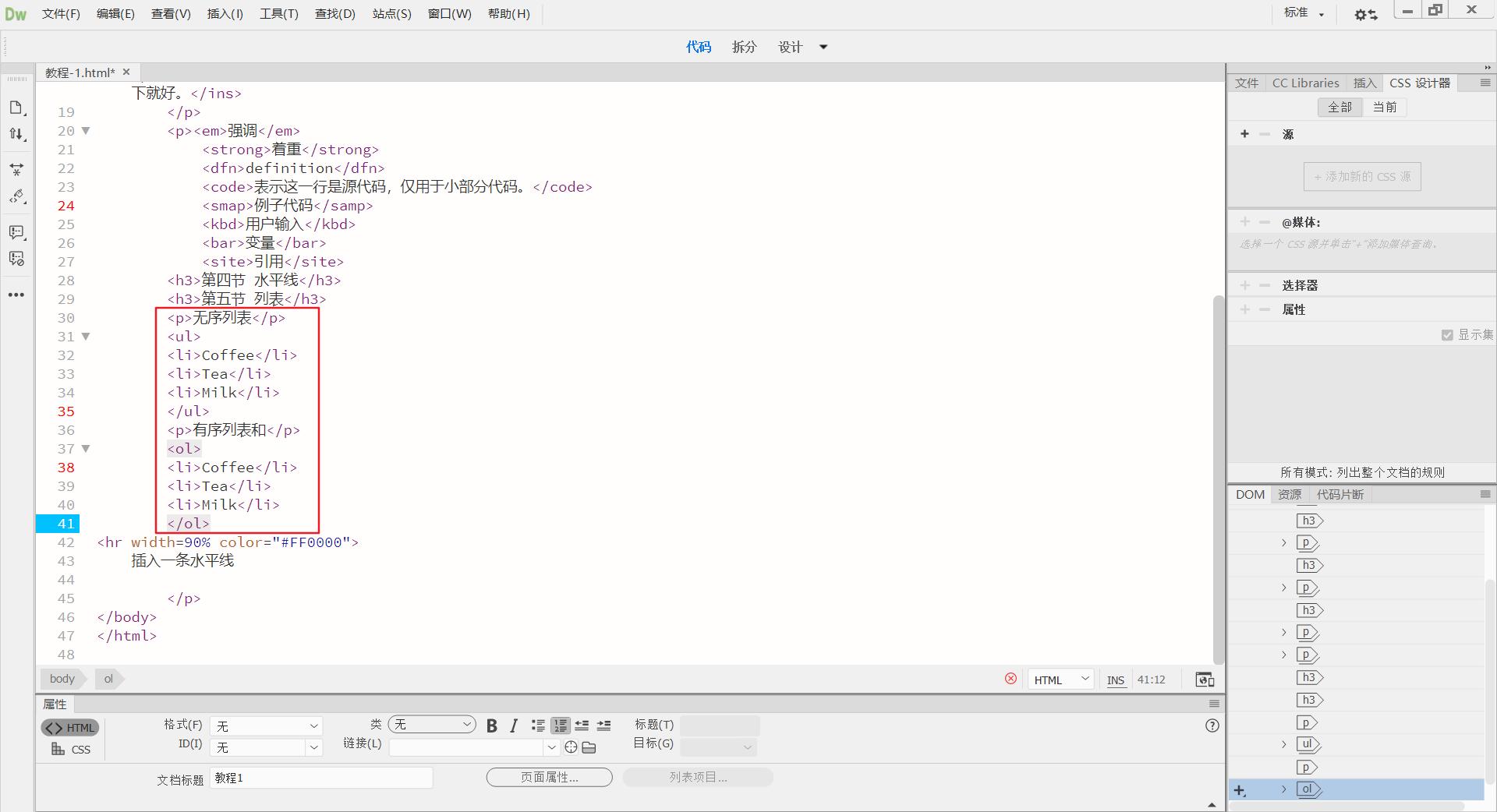Close the 教程-1.html document tab
This screenshot has width=1497, height=812.
click(x=126, y=72)
